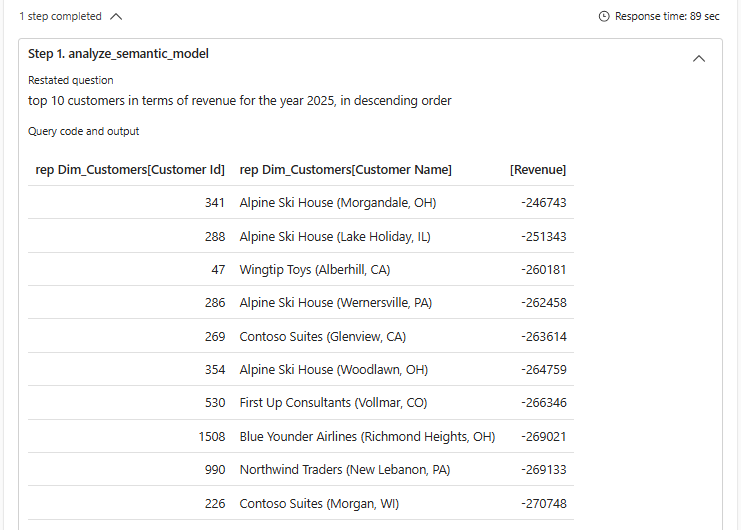Collapse Step 1 panel using right chevron
This screenshot has width=741, height=530.
699,58
